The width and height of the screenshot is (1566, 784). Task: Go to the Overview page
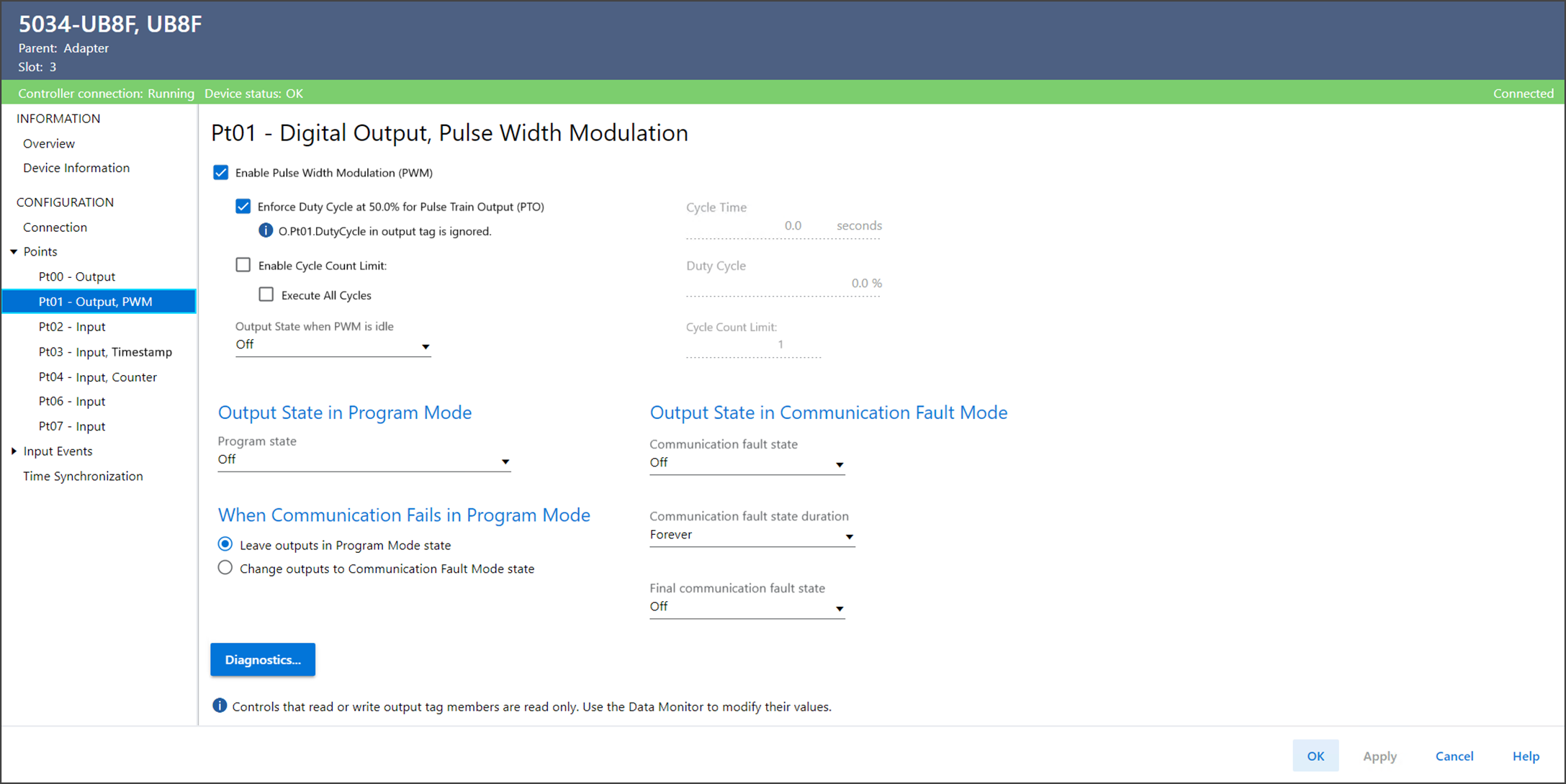49,143
